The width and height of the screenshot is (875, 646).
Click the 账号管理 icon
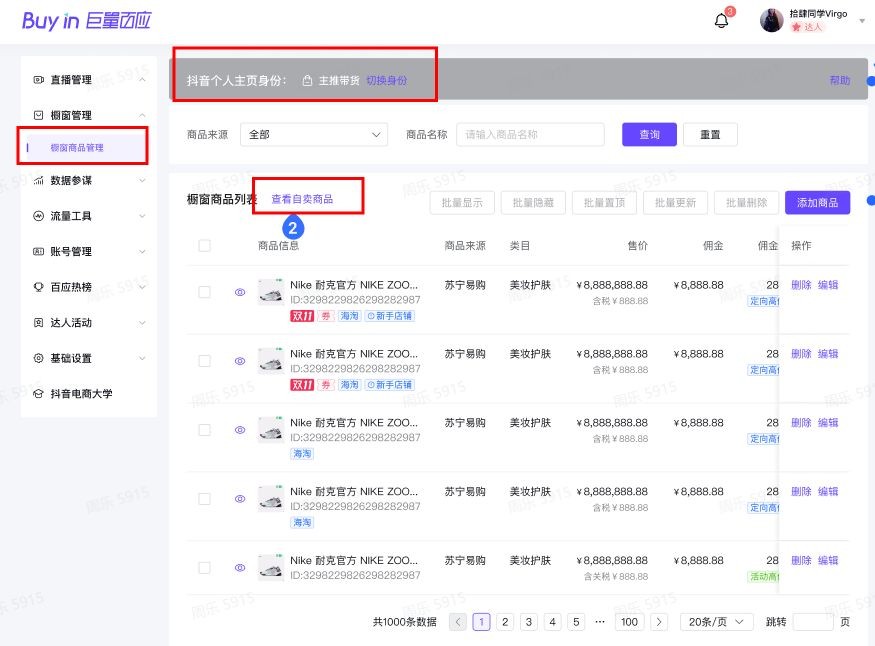pyautogui.click(x=39, y=252)
